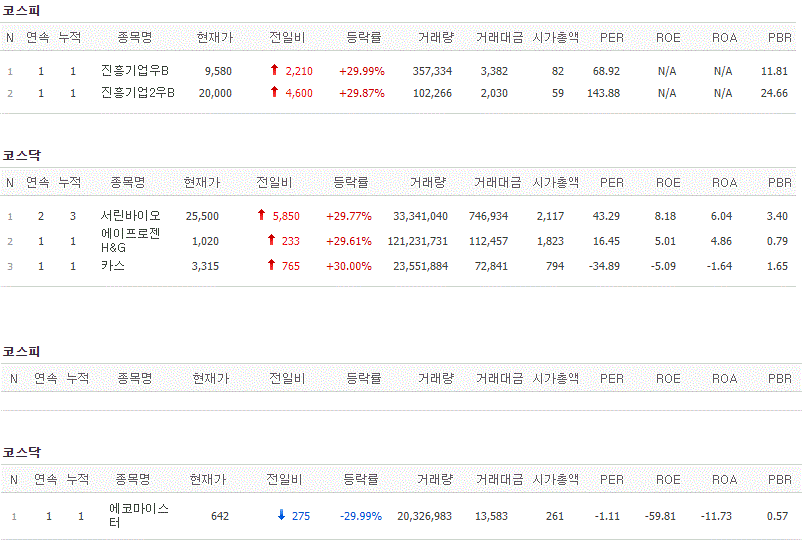Click current price 25,500
The width and height of the screenshot is (802, 558).
coord(202,216)
